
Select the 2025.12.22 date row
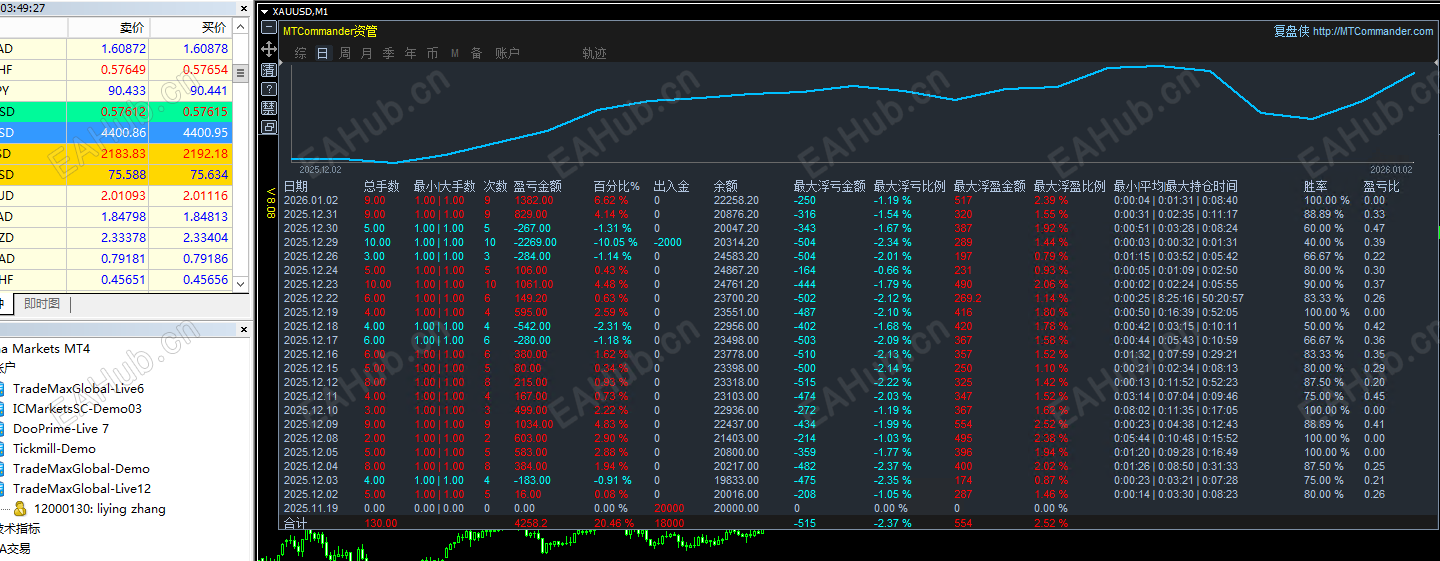310,298
